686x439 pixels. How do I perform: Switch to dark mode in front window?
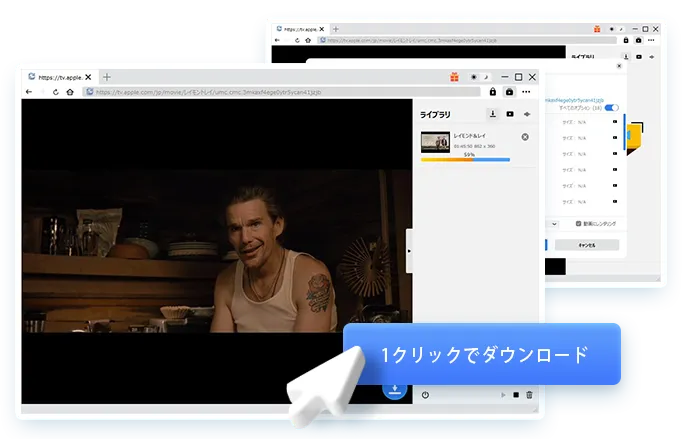point(486,77)
